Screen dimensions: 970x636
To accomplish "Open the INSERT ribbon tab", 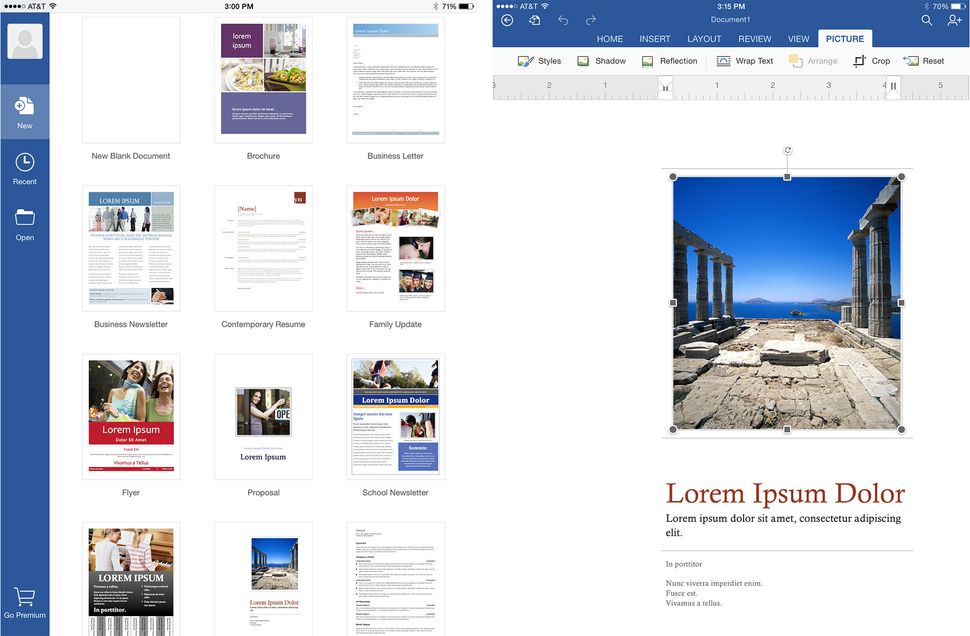I will coord(655,38).
